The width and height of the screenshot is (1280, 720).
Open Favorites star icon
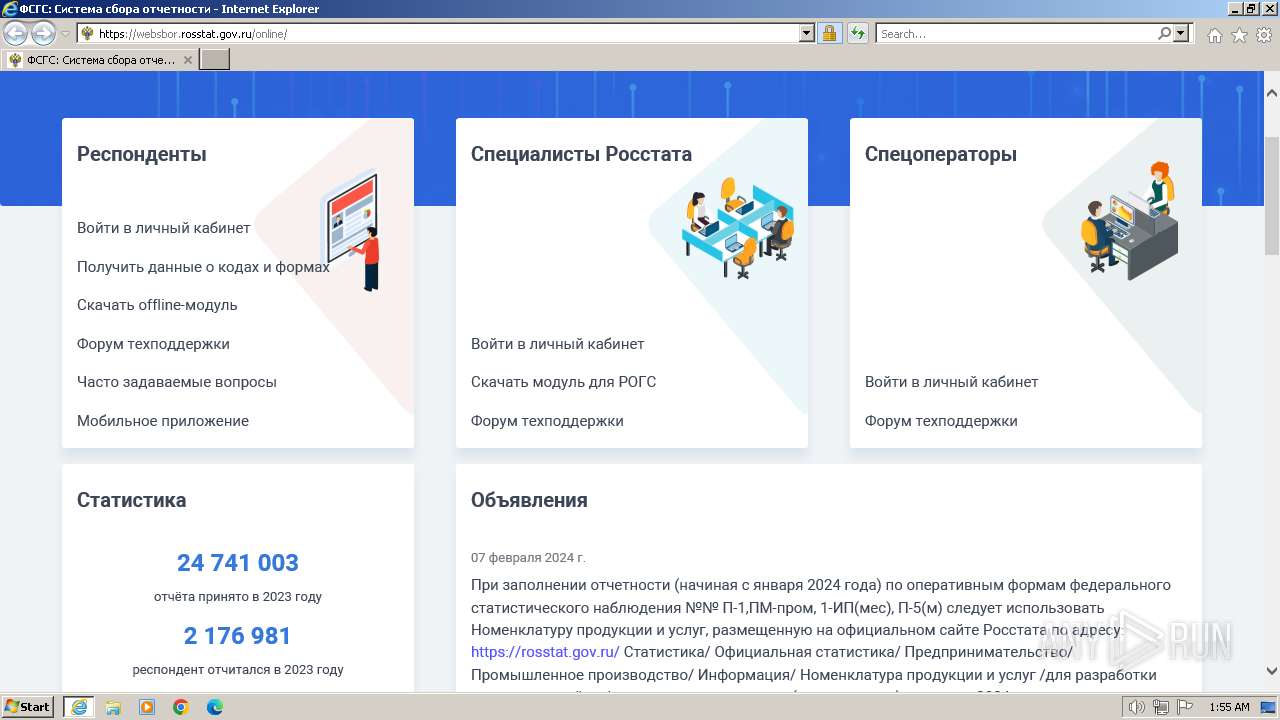tap(1239, 35)
